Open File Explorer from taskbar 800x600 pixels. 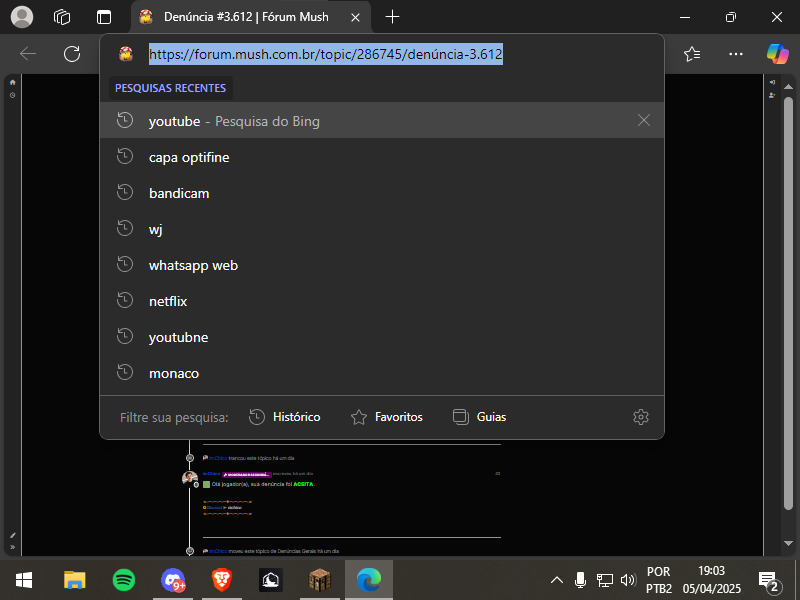(74, 580)
